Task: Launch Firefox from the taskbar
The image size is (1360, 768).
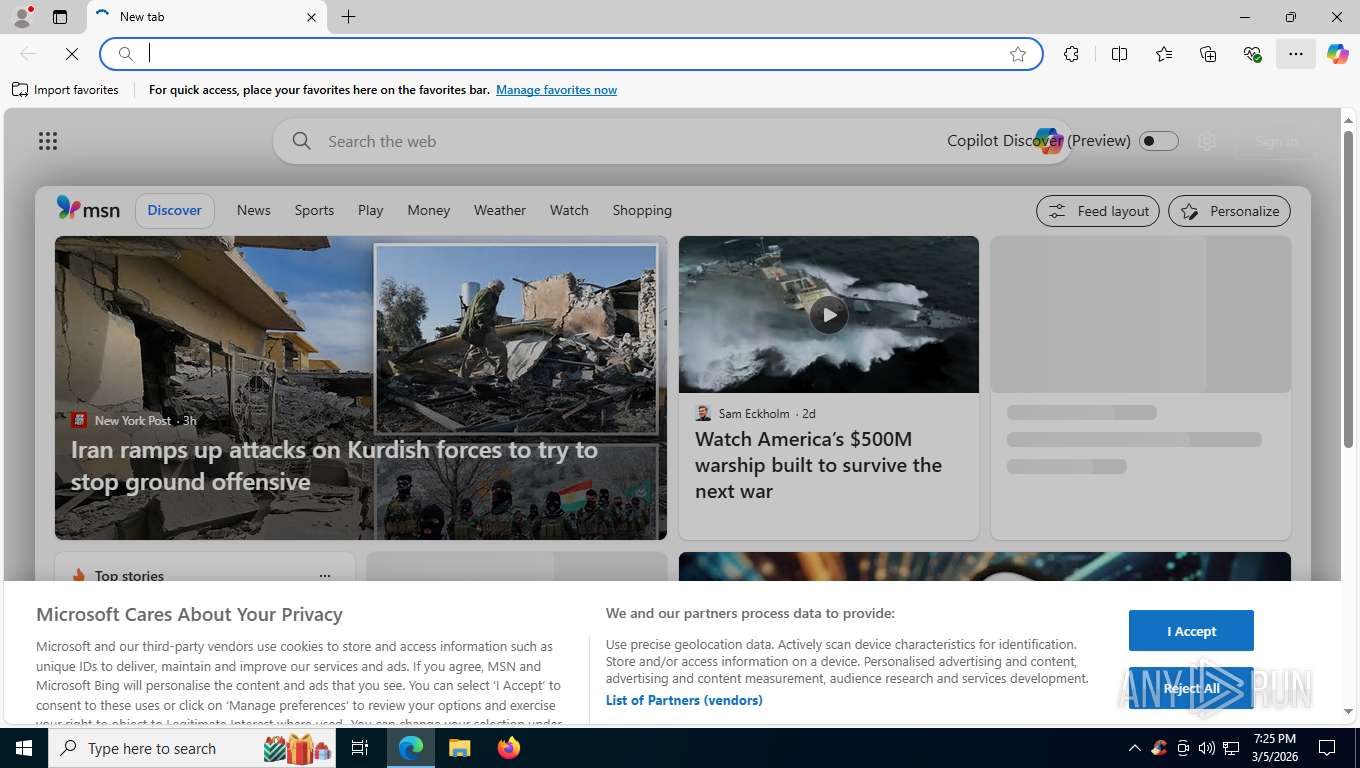Action: point(508,748)
